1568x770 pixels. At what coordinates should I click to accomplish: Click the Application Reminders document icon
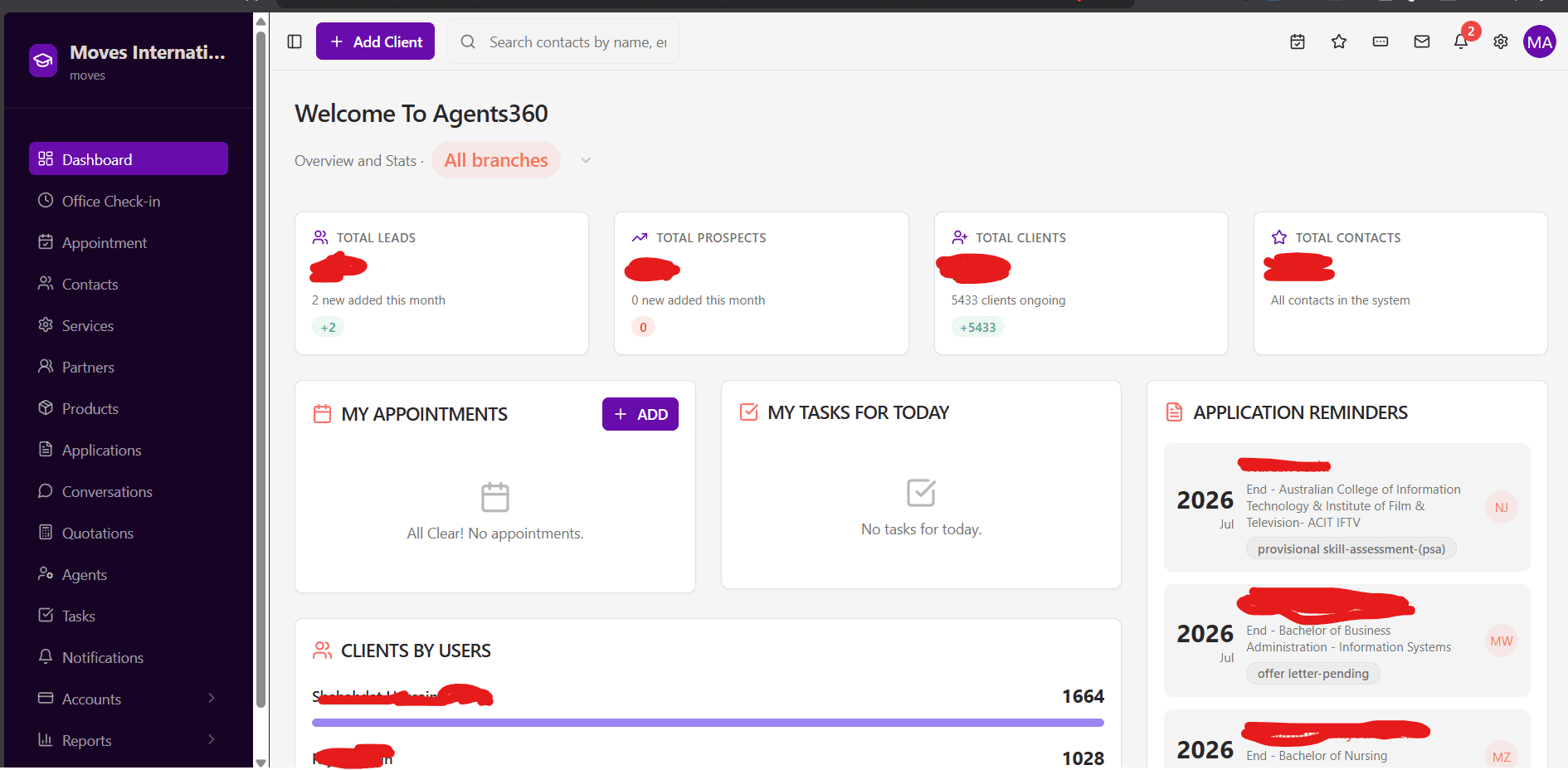pos(1174,412)
